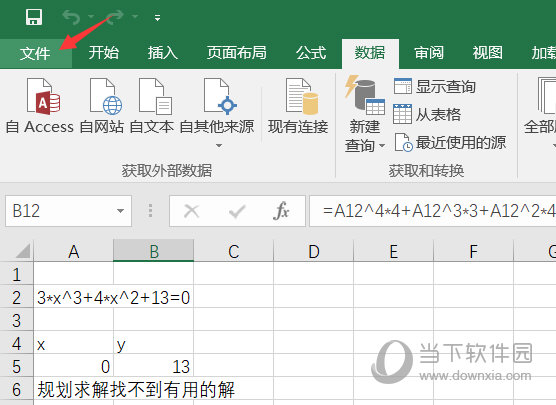Switch to the 插入 ribbon tab

point(163,53)
